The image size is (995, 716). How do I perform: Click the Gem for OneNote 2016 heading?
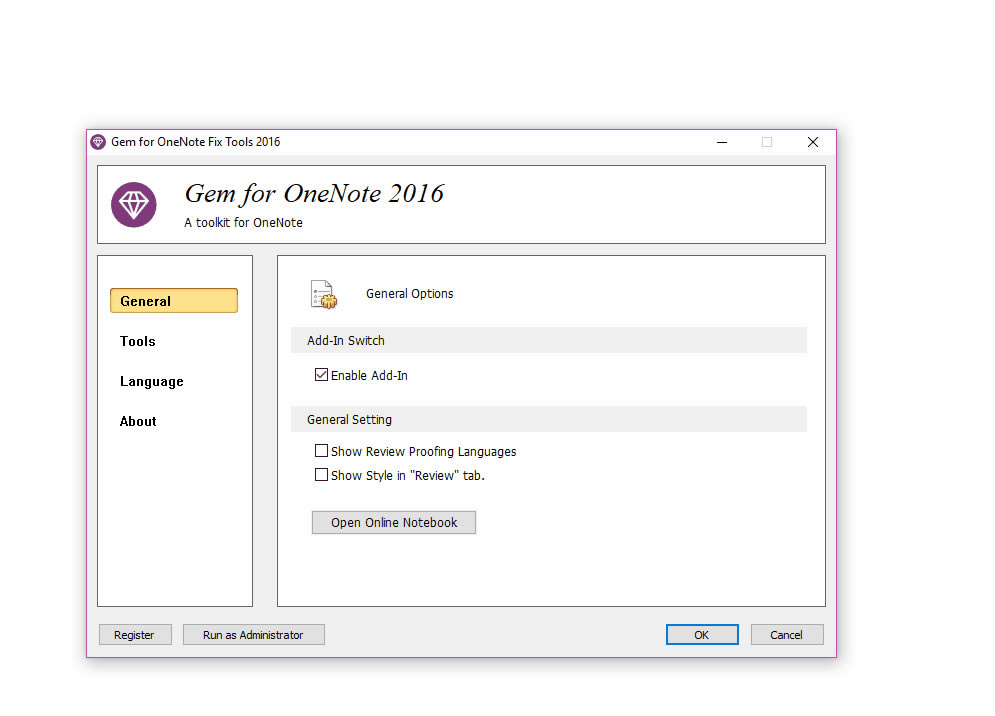pyautogui.click(x=313, y=194)
